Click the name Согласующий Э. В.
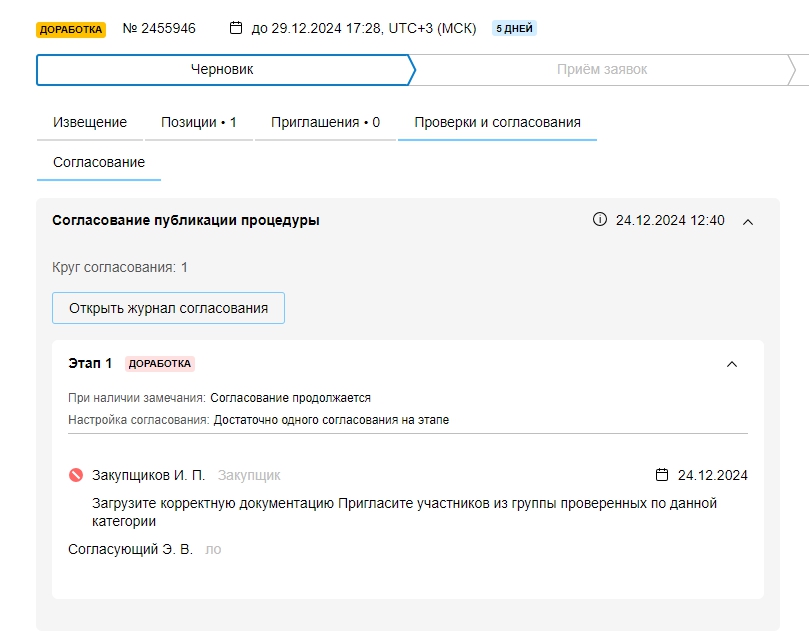 tap(130, 549)
